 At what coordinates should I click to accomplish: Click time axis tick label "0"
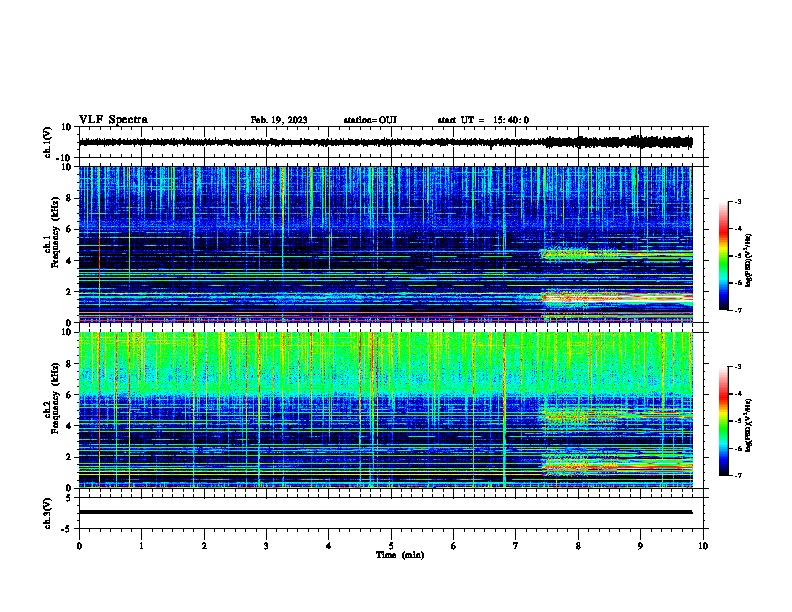click(x=79, y=546)
